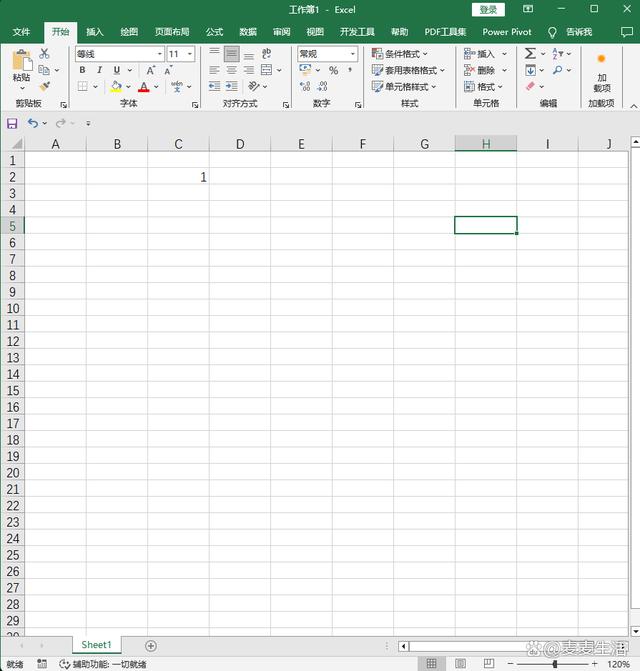Toggle bold formatting
Viewport: 640px width, 671px height.
pyautogui.click(x=82, y=71)
